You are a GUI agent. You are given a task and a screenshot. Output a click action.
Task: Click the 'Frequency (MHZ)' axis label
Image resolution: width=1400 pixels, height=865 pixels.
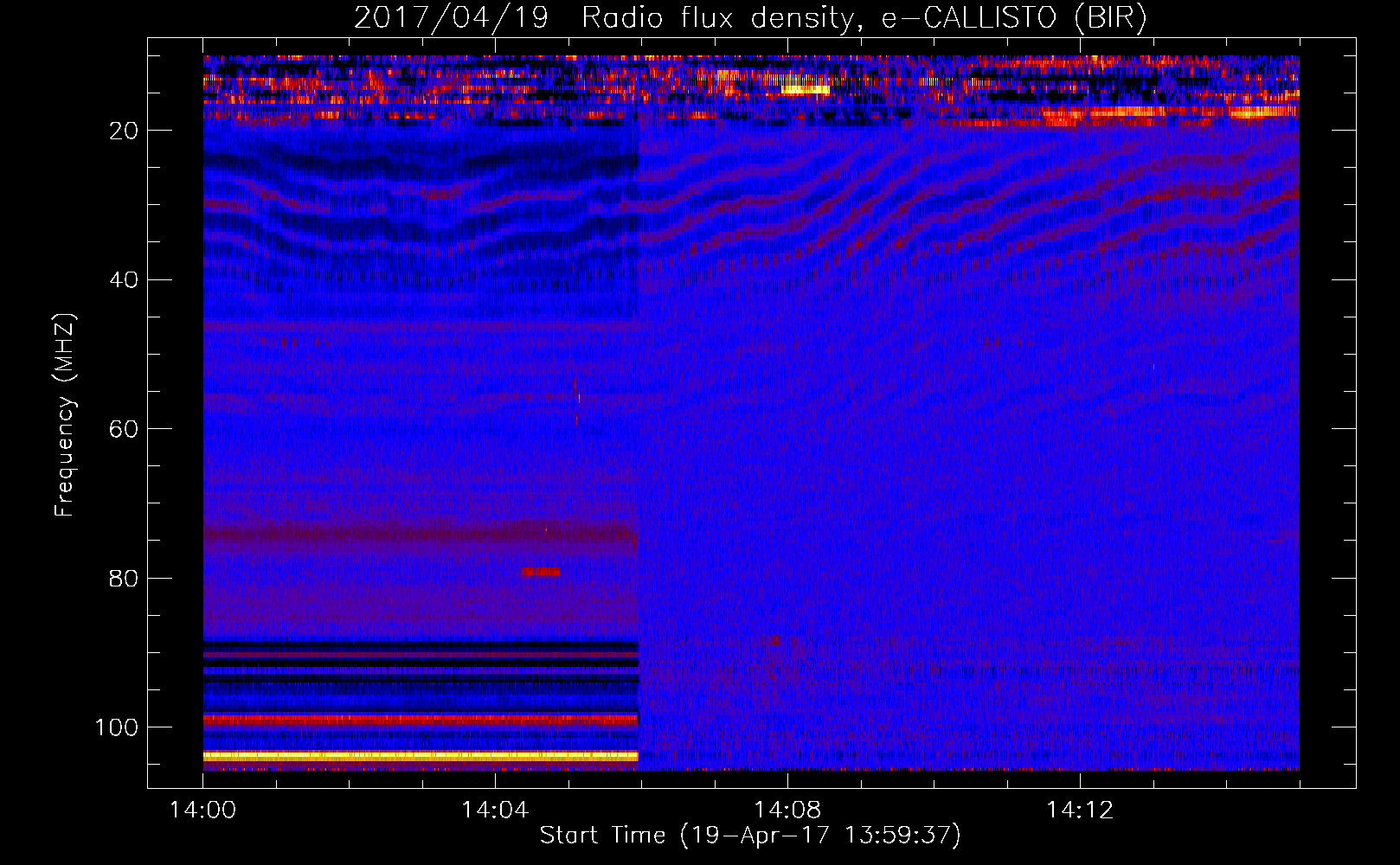pyautogui.click(x=65, y=414)
